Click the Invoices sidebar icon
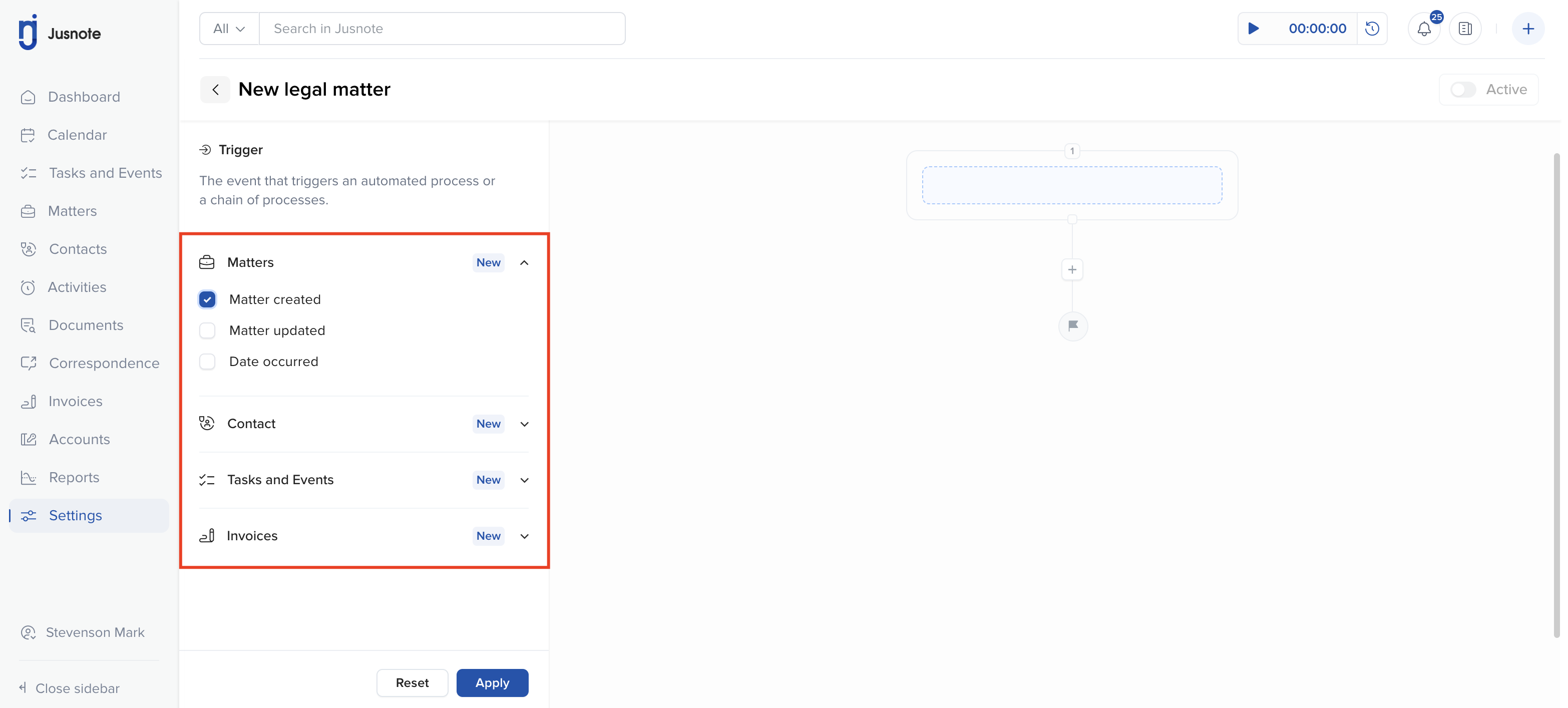This screenshot has height=708, width=1568. (x=28, y=401)
